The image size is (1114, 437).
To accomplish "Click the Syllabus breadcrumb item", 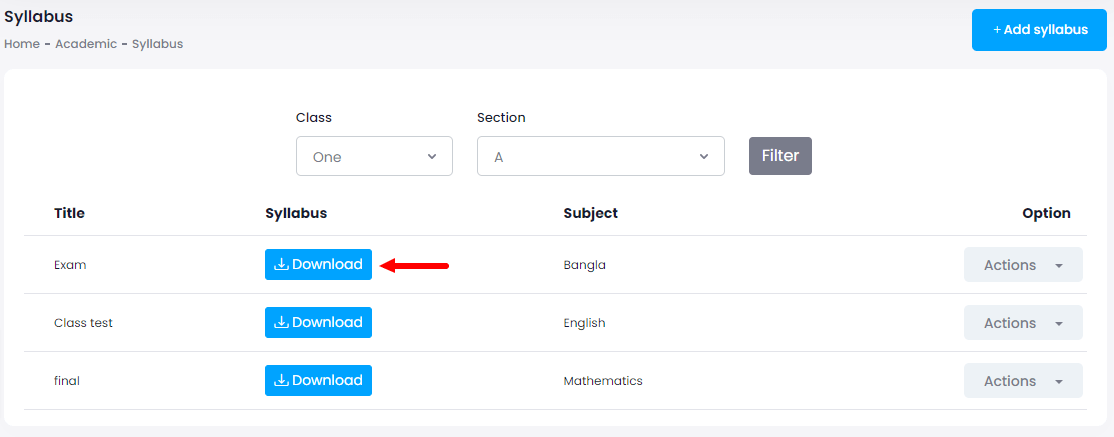I will pyautogui.click(x=158, y=44).
